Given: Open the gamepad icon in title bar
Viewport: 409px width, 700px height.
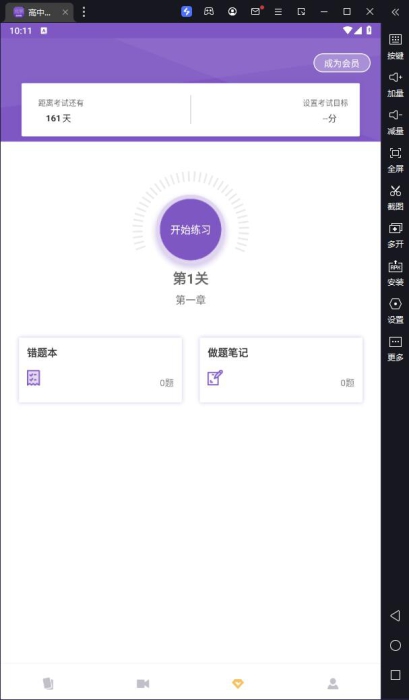Looking at the screenshot, I should (x=209, y=12).
